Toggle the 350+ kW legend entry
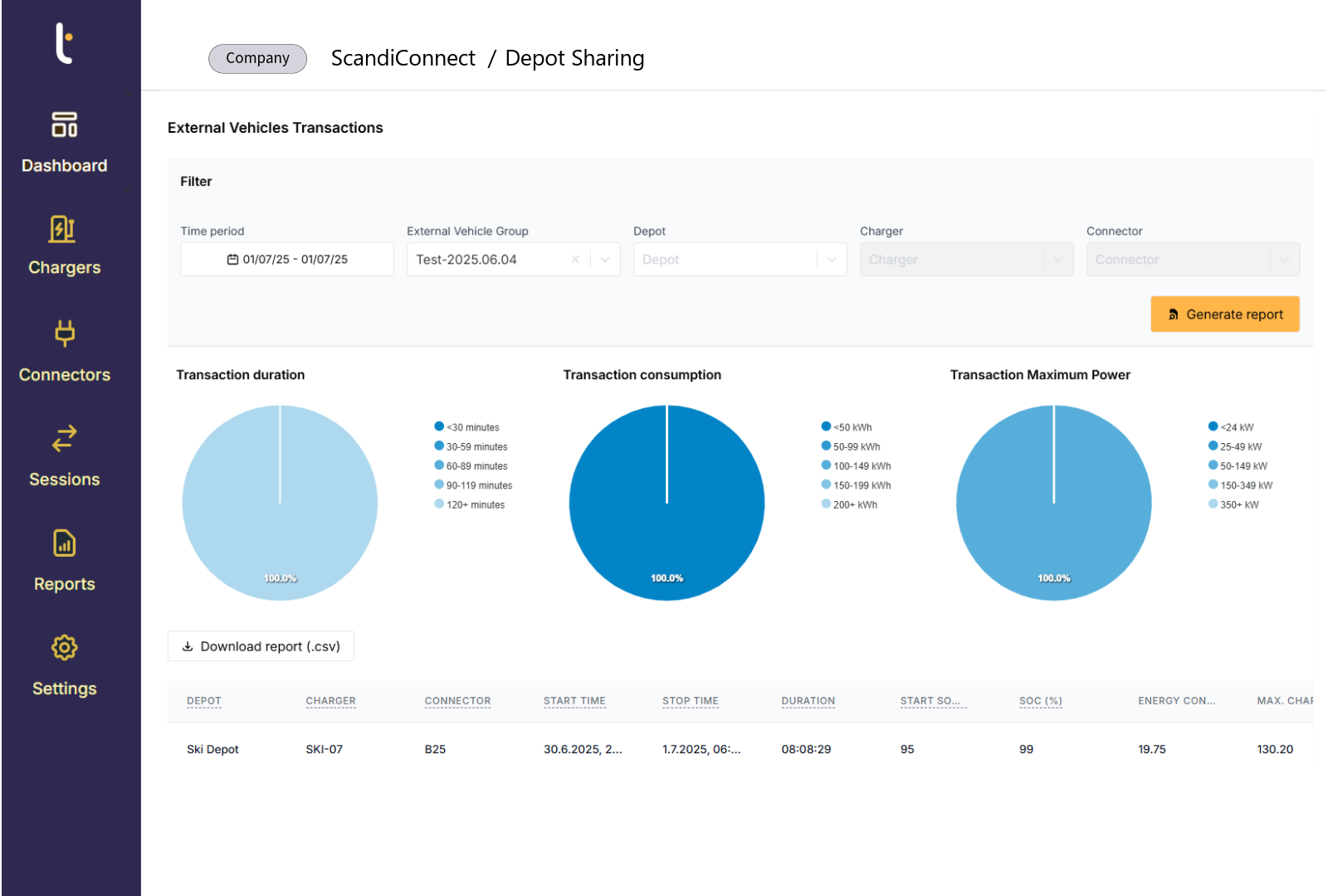 pyautogui.click(x=1238, y=504)
